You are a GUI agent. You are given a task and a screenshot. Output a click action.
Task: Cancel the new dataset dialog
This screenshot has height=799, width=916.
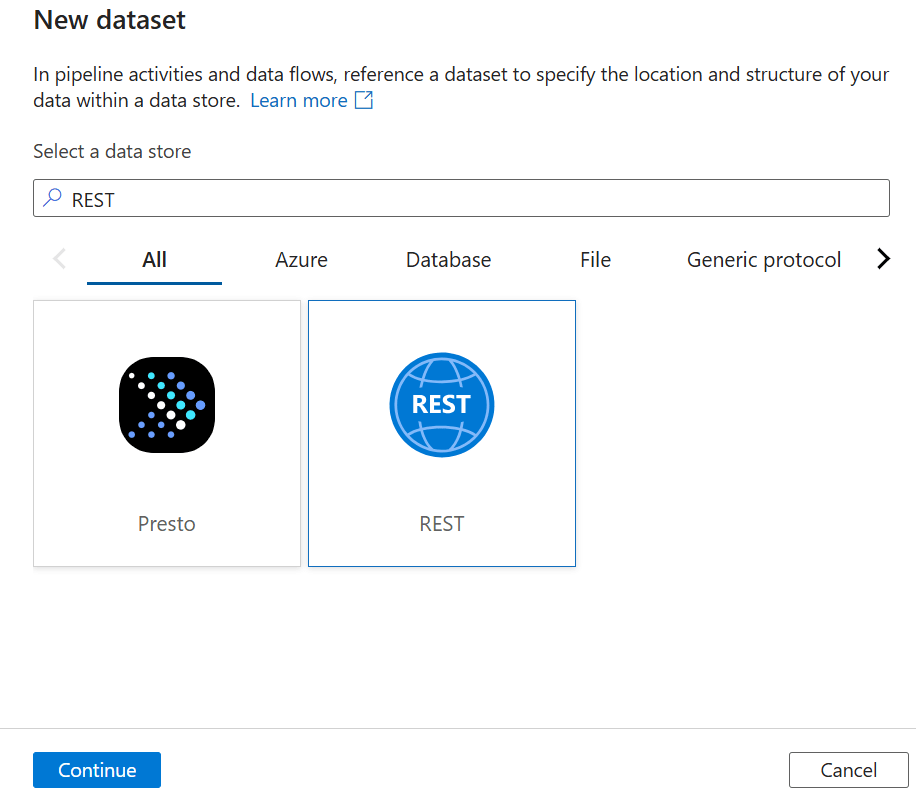click(848, 770)
